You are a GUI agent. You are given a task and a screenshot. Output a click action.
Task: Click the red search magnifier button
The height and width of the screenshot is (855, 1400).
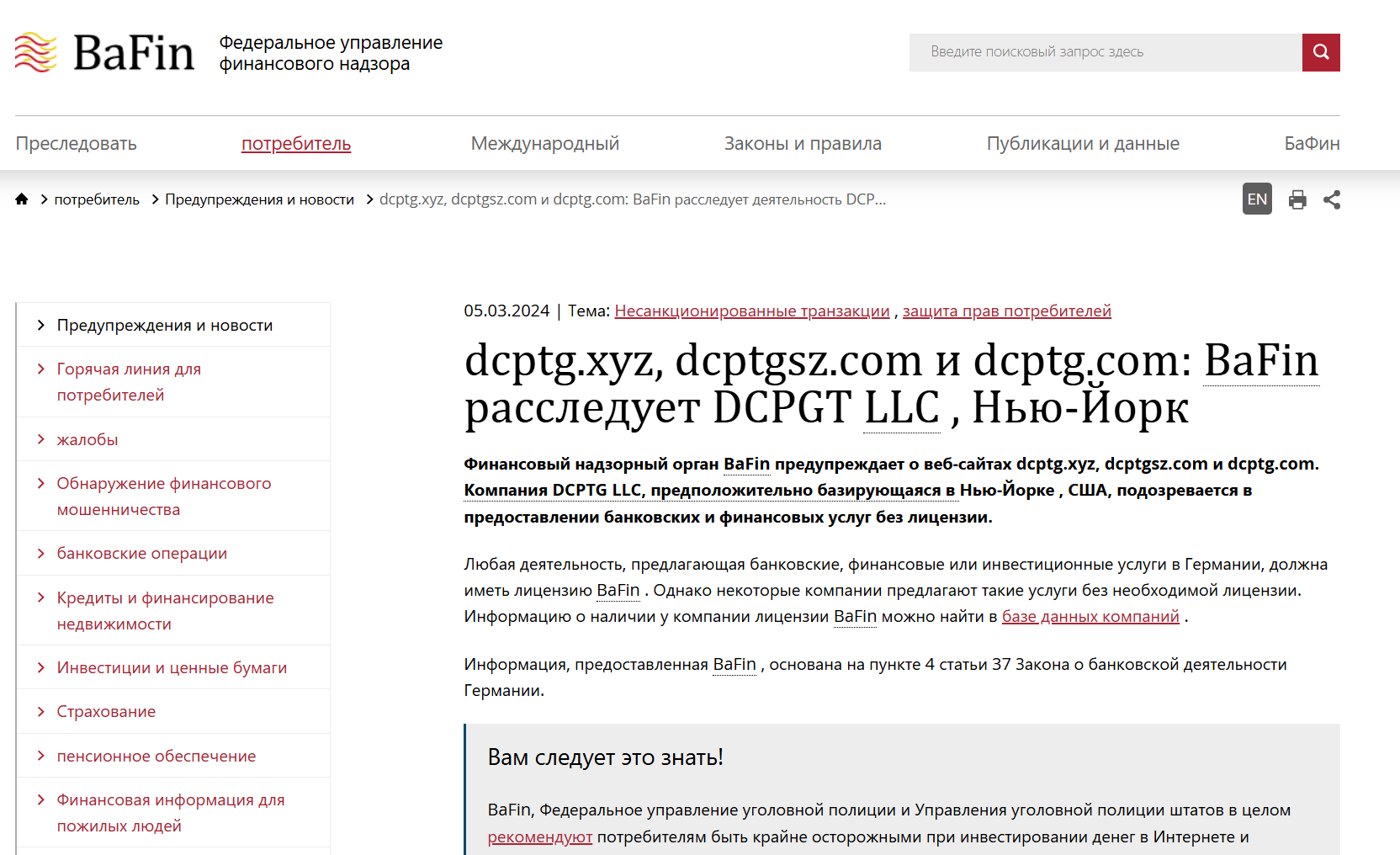pyautogui.click(x=1320, y=52)
